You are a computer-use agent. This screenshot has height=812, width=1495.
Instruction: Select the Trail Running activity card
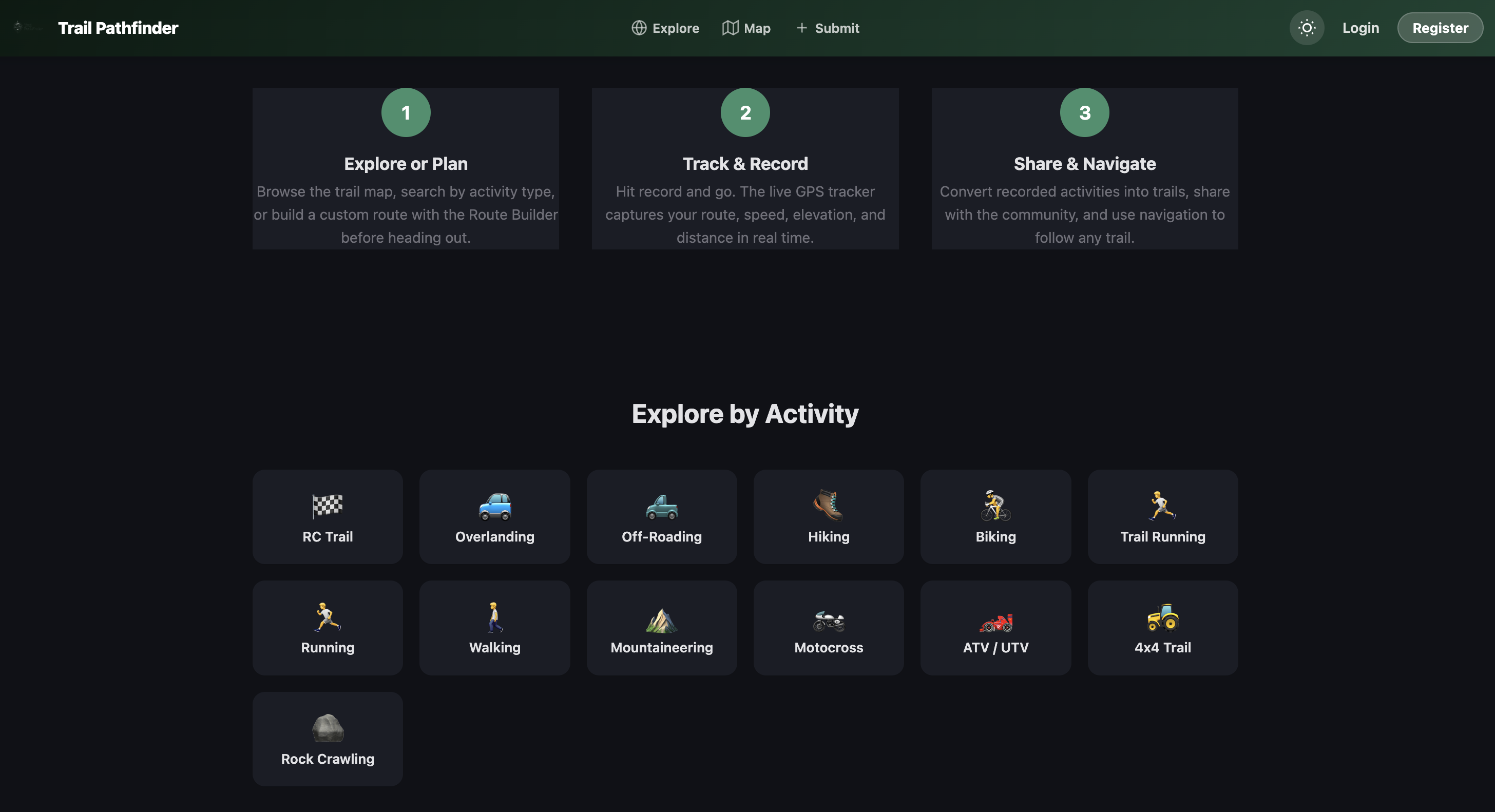coord(1162,516)
